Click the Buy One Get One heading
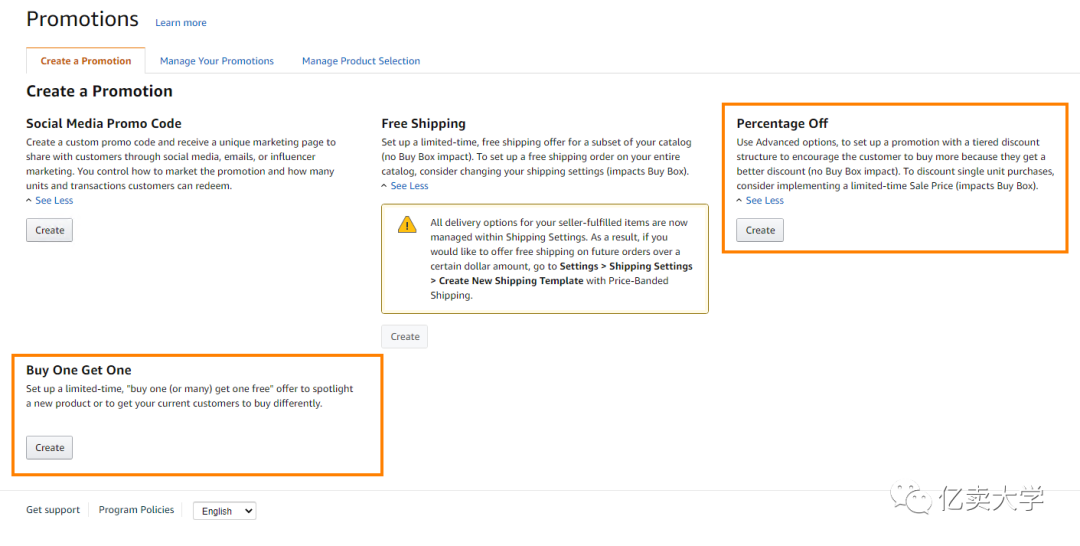1080x546 pixels. (79, 370)
